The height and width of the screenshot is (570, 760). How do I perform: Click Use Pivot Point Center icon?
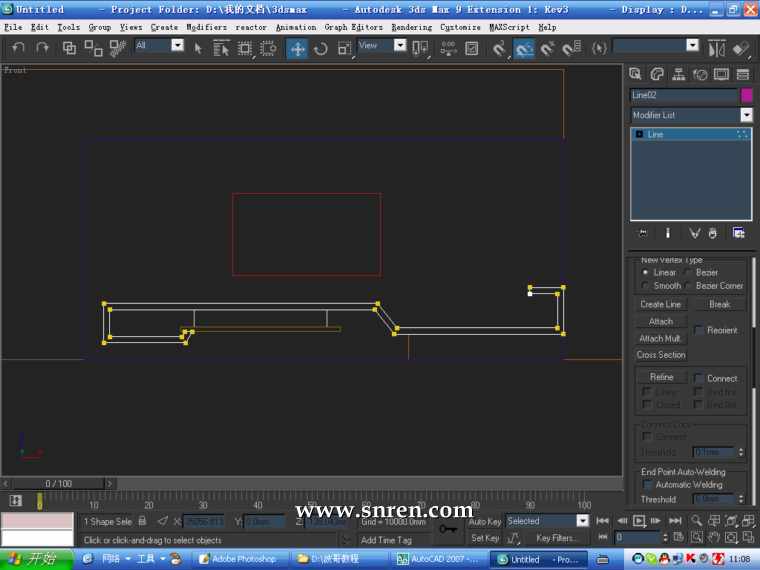click(420, 48)
